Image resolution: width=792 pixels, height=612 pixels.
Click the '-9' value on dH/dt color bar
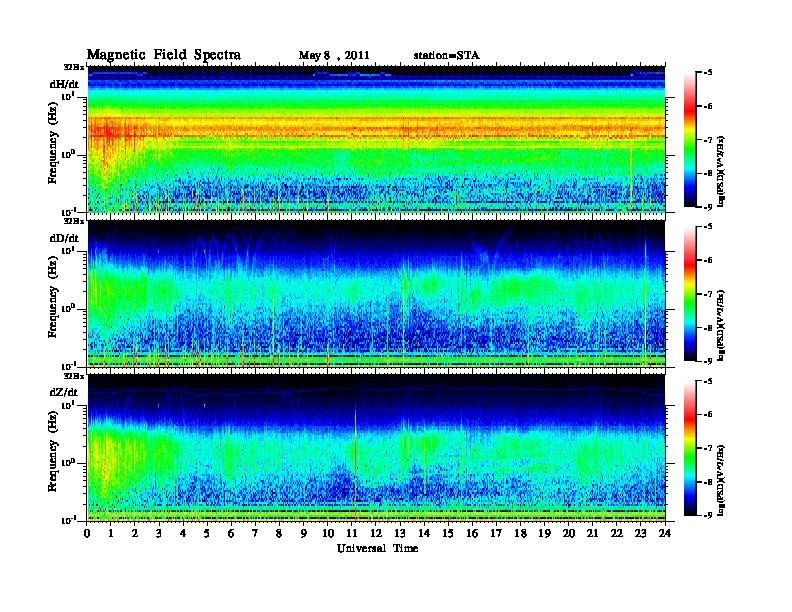[707, 207]
